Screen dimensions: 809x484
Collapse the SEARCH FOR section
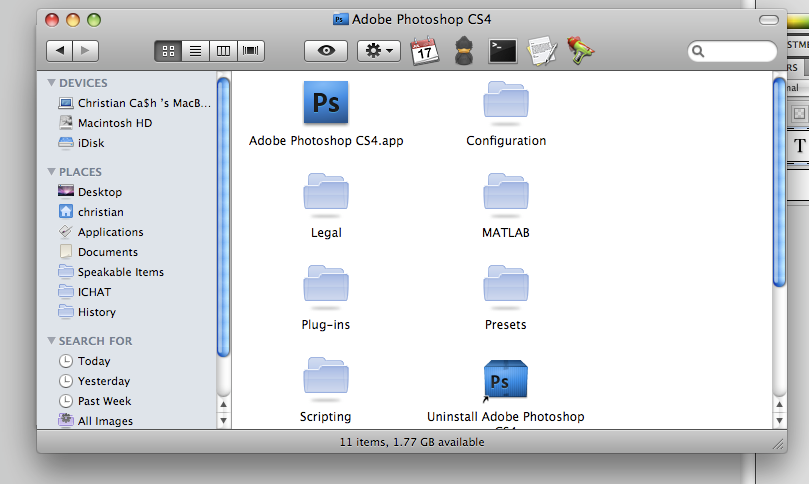click(51, 341)
